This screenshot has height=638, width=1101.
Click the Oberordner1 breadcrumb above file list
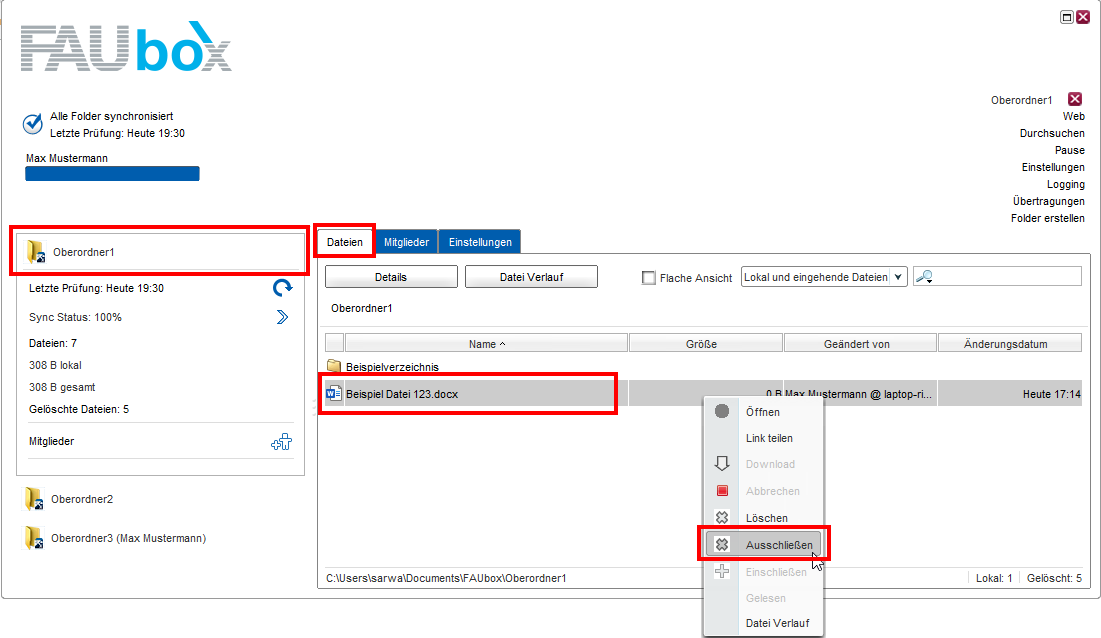[x=362, y=308]
